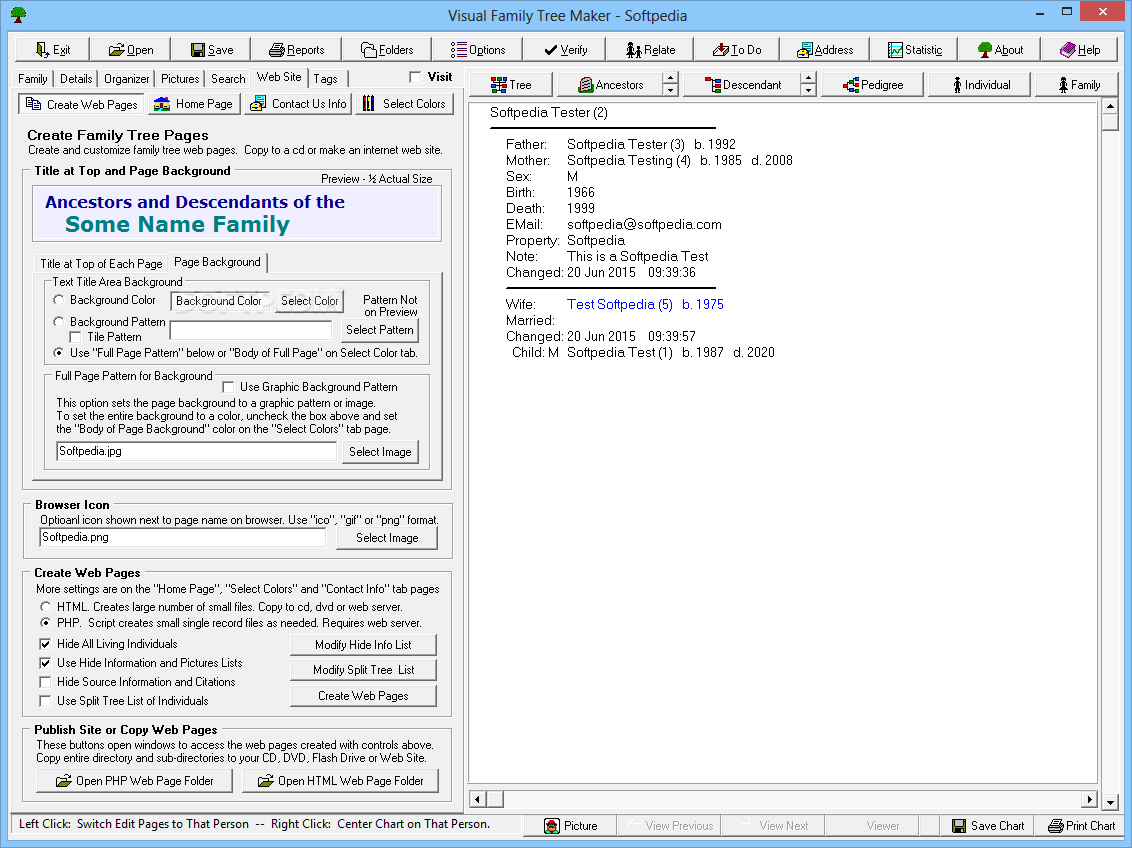Show the Ancestors chart
Screen dimensions: 1132x848
(610, 84)
